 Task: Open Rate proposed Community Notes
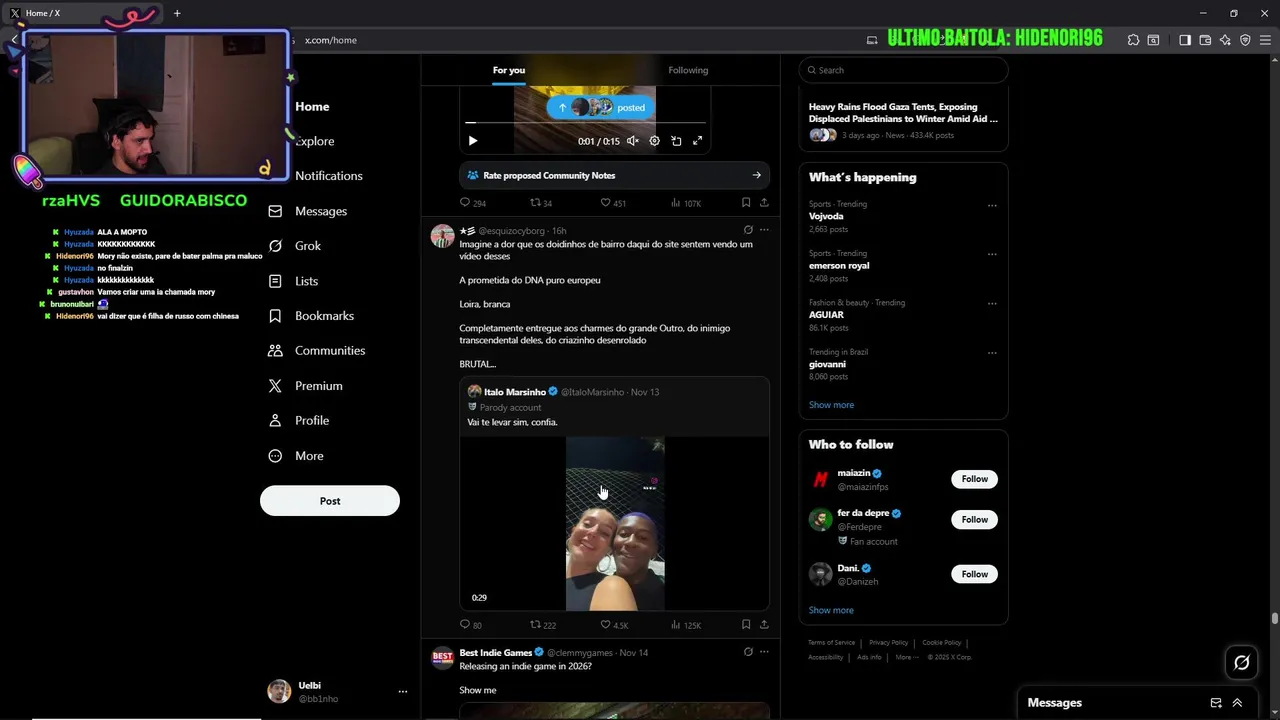614,175
